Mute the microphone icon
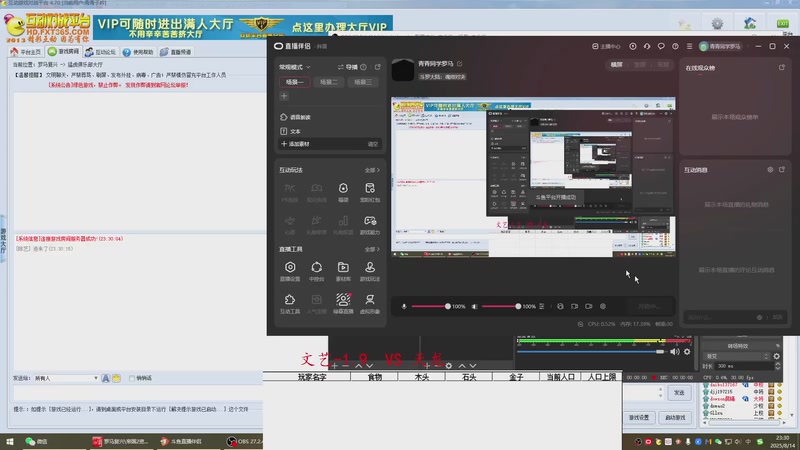Screen dimensions: 800x450 [x=404, y=306]
